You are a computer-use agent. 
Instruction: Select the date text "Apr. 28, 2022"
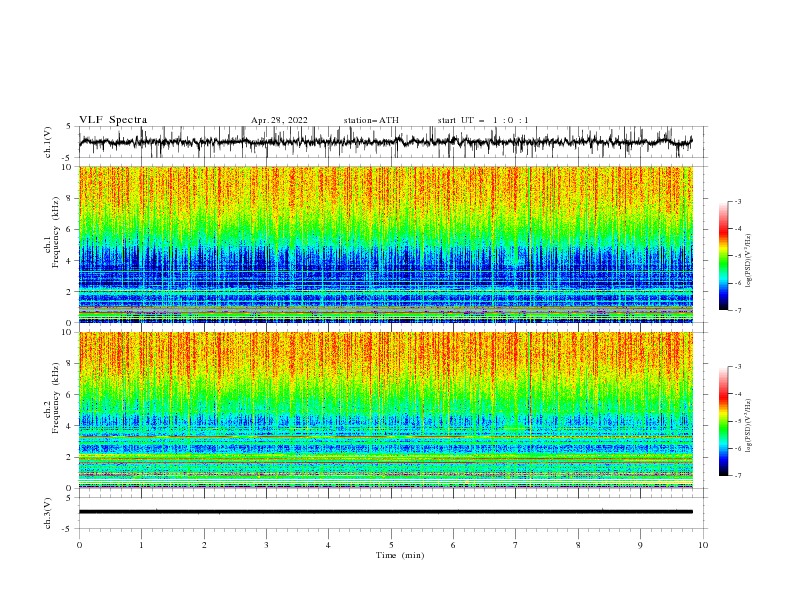279,120
